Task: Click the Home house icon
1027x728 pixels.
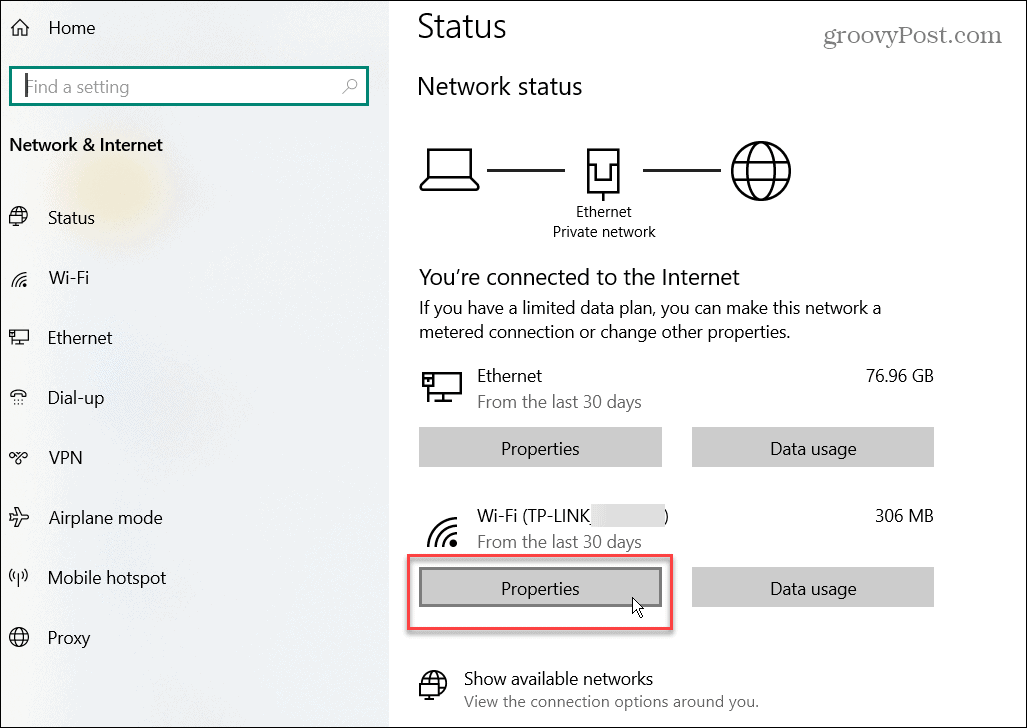Action: coord(20,27)
